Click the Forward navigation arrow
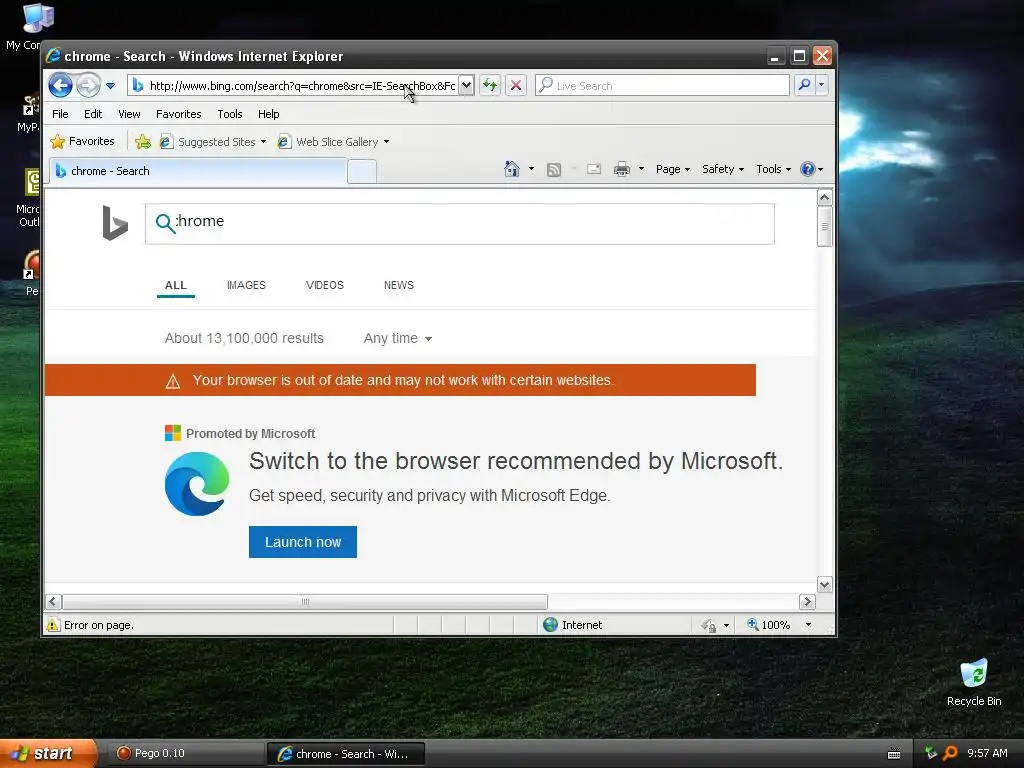 tap(88, 85)
